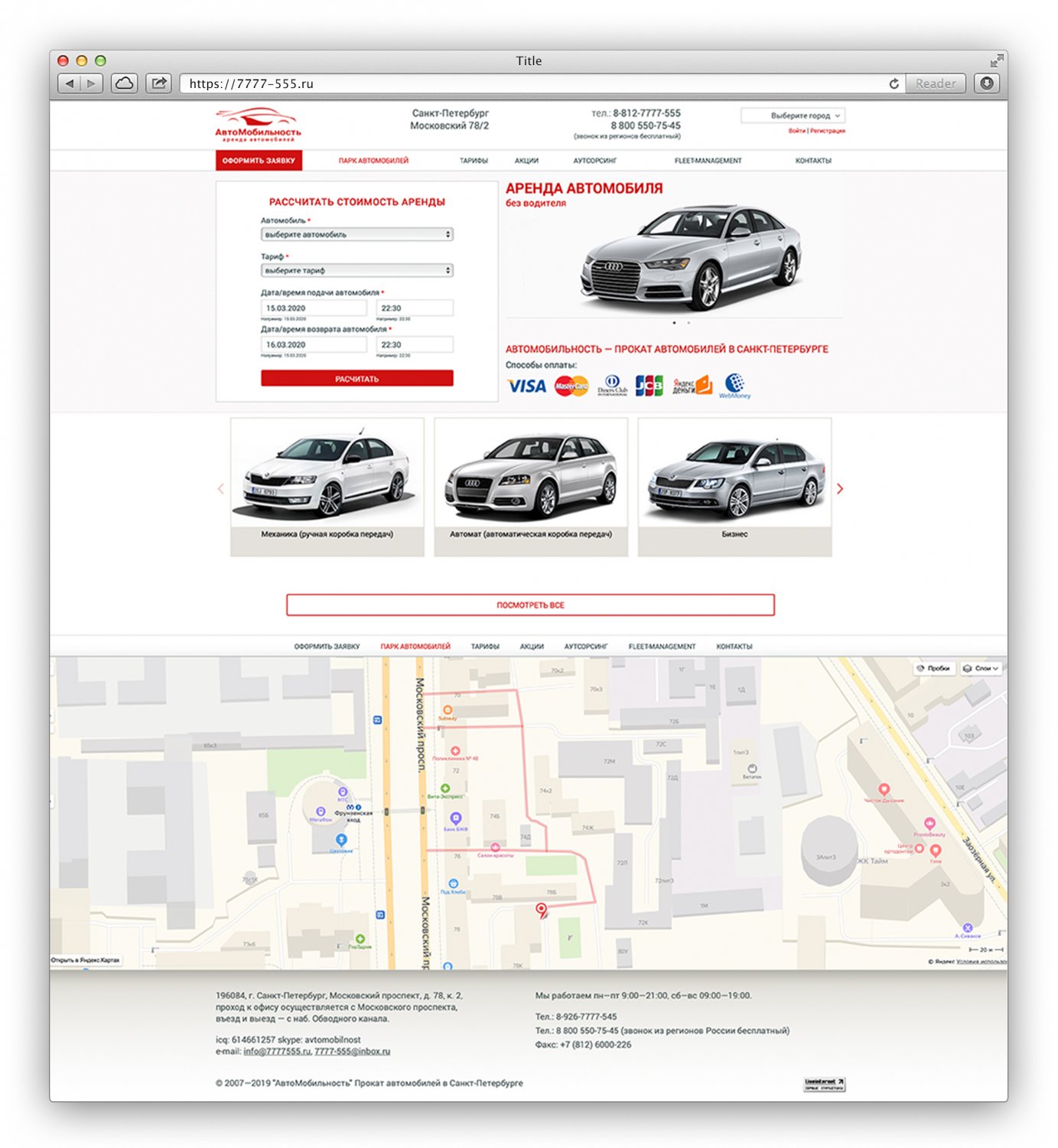Click the fullscreen arrows in the title bar
Viewport: 1058px width, 1148px height.
pos(996,60)
